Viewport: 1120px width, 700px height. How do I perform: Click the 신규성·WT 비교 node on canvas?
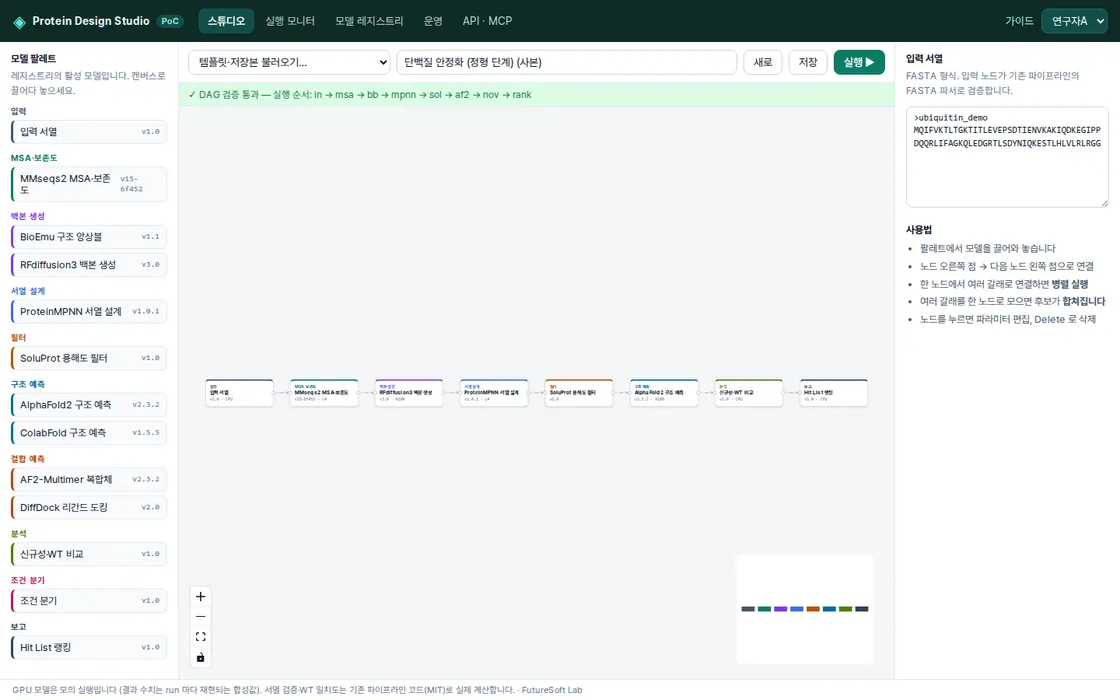(x=749, y=393)
